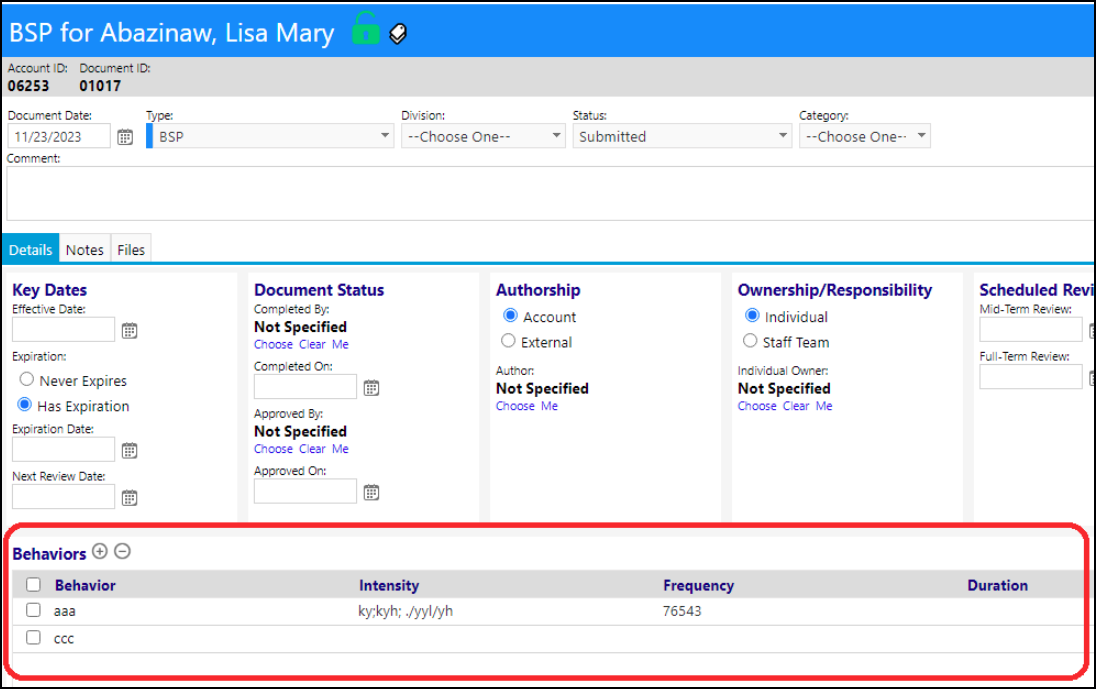1096x689 pixels.
Task: Select External authorship radio button
Action: (508, 341)
